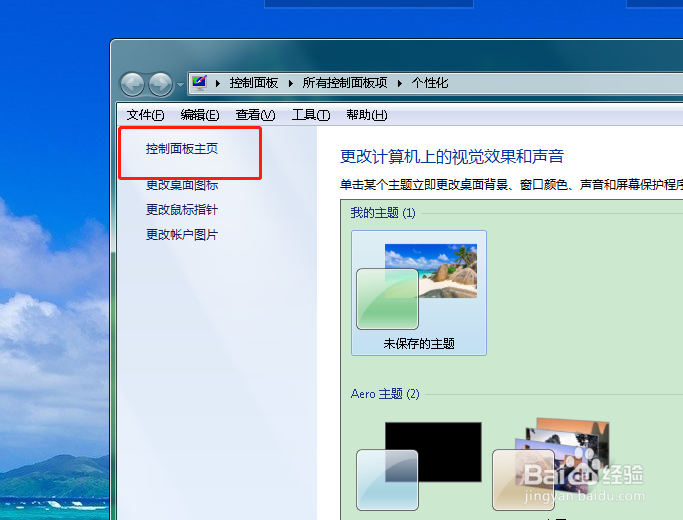Image resolution: width=683 pixels, height=520 pixels.
Task: Go to 控制面板 breadcrumb
Action: click(254, 83)
